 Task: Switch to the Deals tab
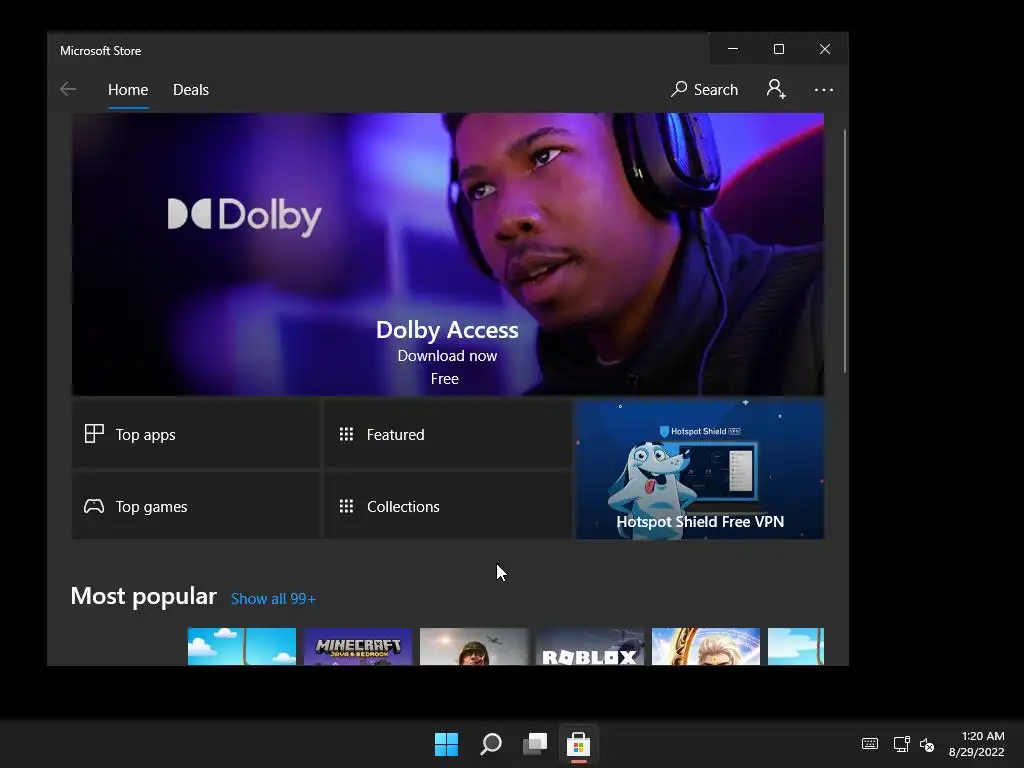point(191,89)
